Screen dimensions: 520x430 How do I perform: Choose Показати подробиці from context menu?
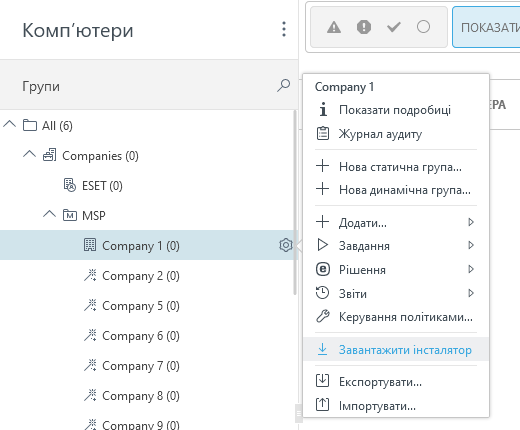396,110
